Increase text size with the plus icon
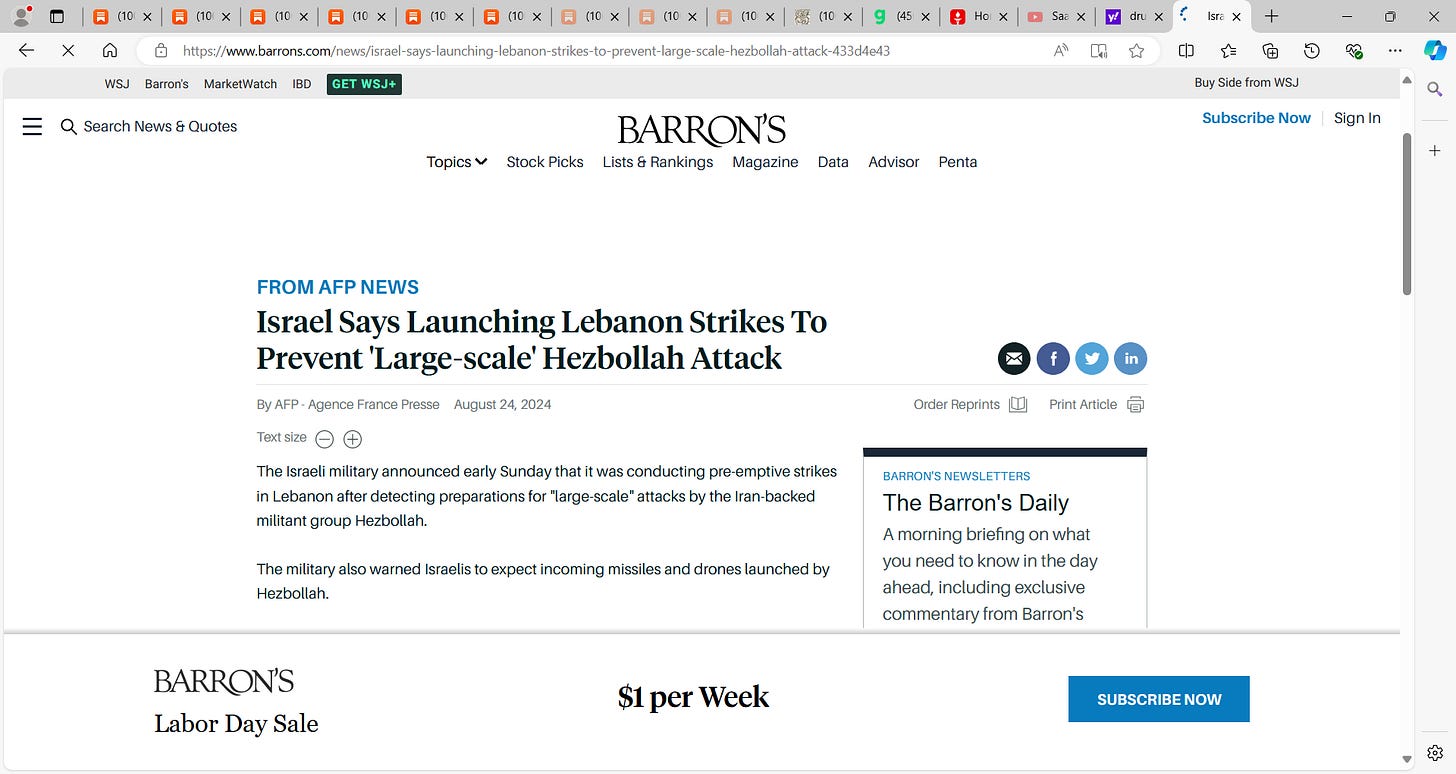The width and height of the screenshot is (1456, 774). [352, 438]
